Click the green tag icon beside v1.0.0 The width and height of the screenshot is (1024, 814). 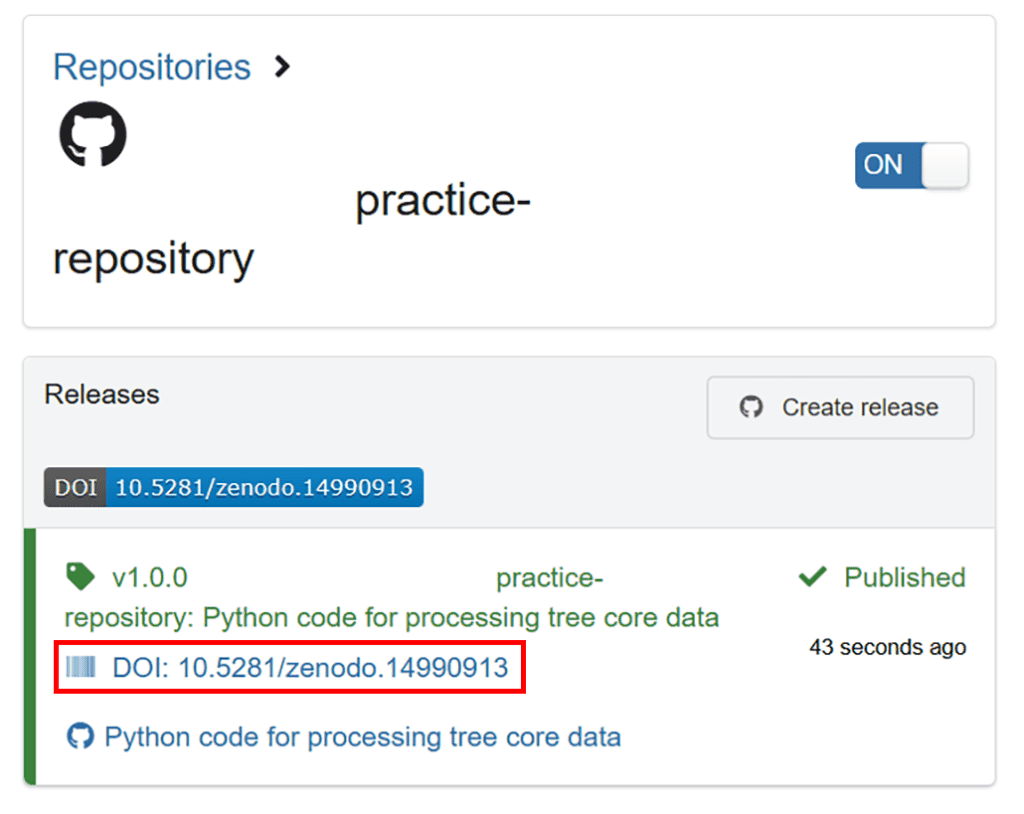pyautogui.click(x=80, y=576)
